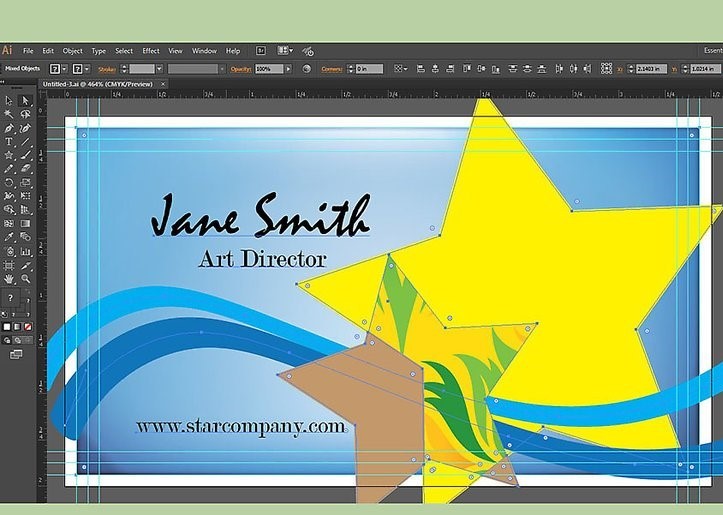Select the Magic Wand tool
Image resolution: width=723 pixels, height=515 pixels.
coord(9,114)
